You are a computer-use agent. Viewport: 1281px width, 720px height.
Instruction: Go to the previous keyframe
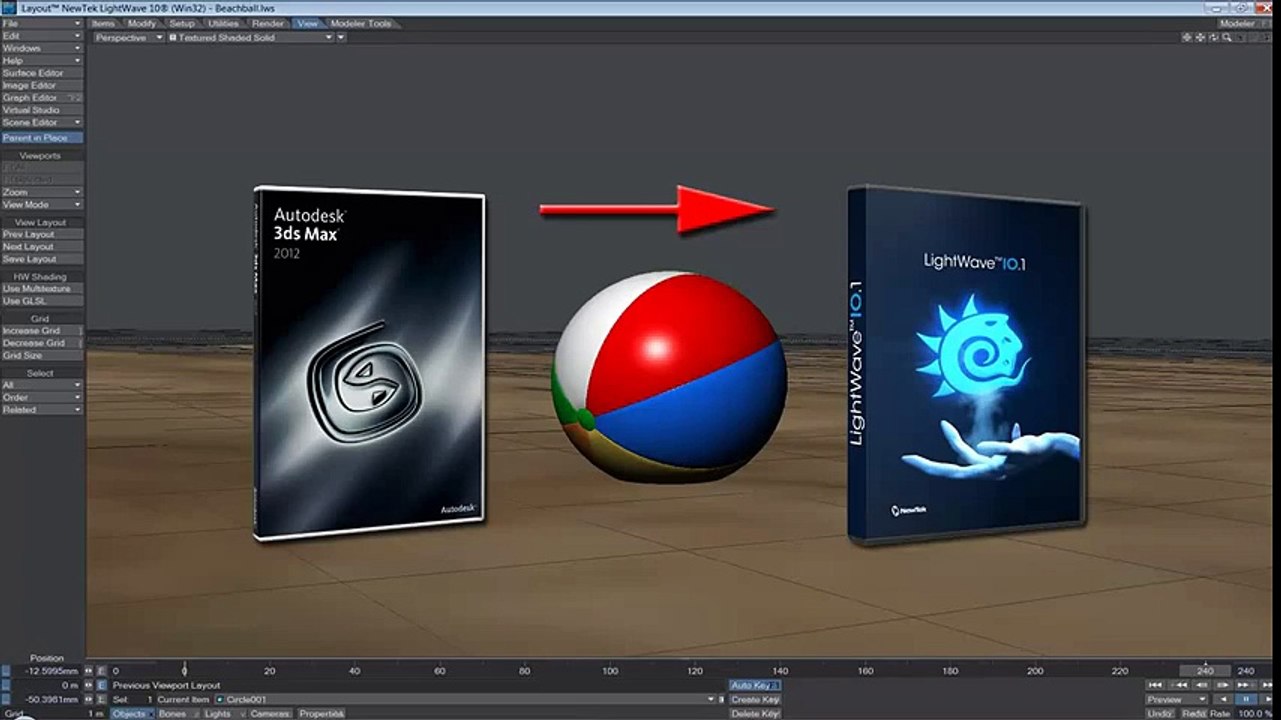pos(1178,685)
